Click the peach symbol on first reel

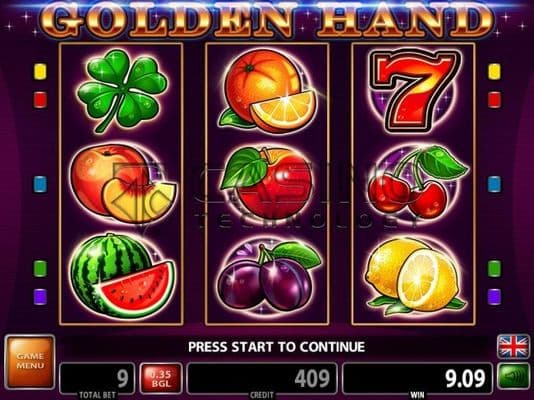[x=123, y=184]
